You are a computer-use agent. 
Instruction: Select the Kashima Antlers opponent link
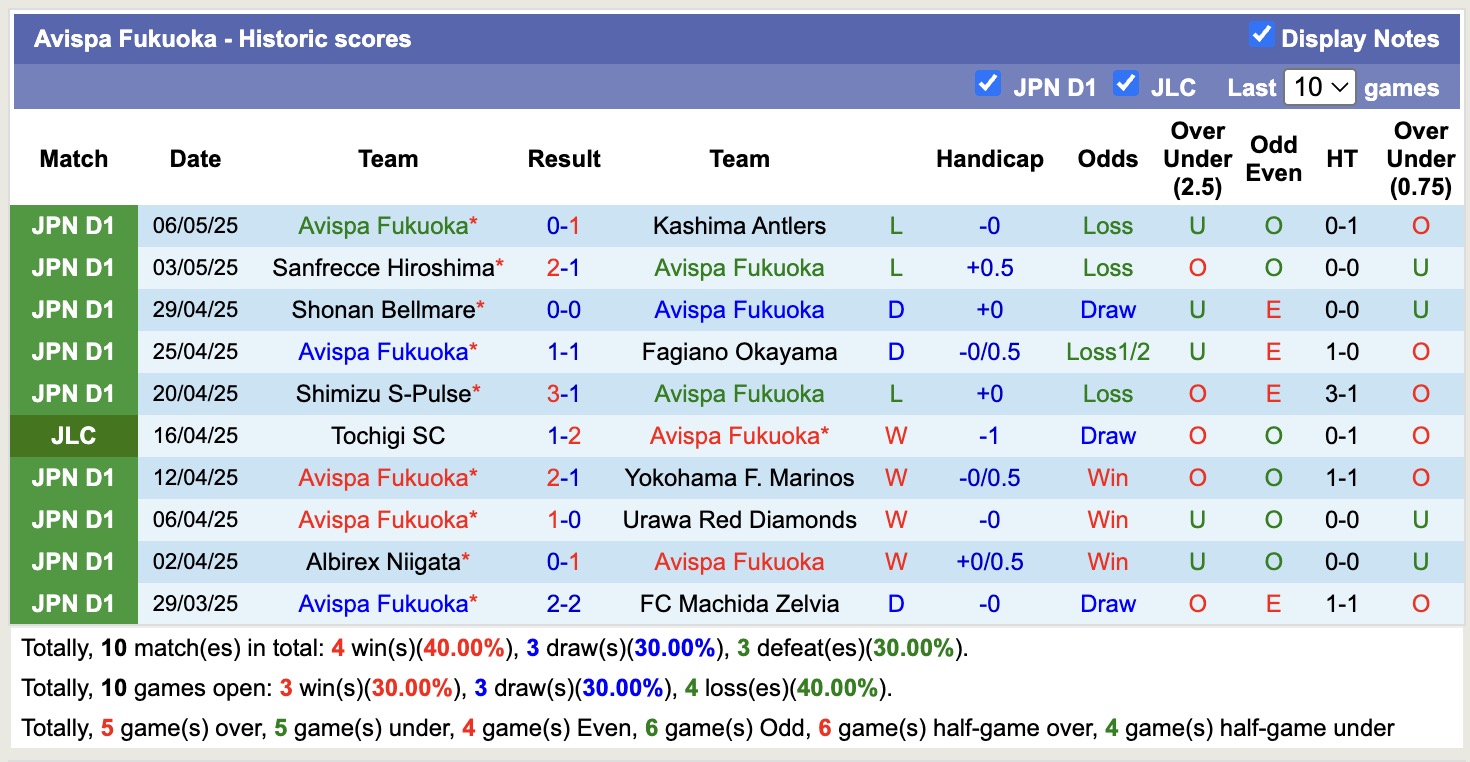[x=739, y=225]
